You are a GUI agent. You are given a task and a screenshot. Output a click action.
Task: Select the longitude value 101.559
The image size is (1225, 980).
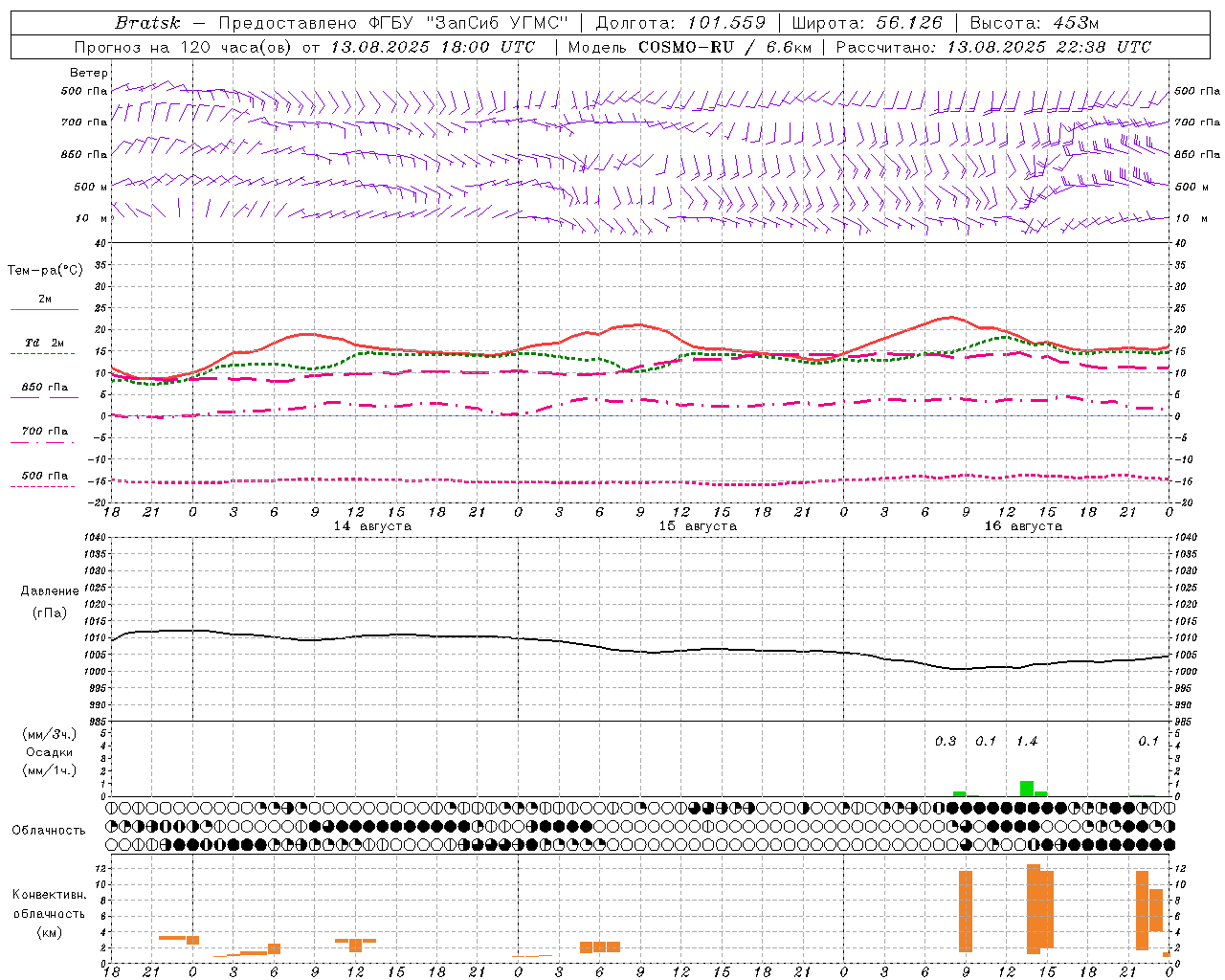(x=726, y=23)
